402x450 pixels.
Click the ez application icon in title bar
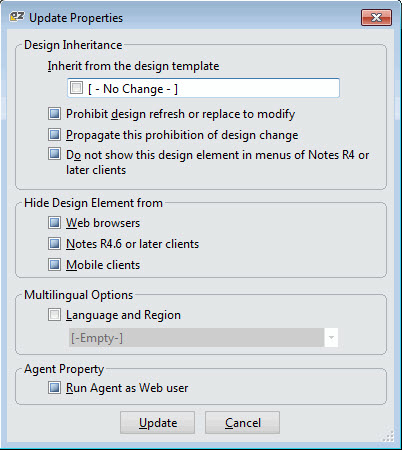tap(17, 17)
